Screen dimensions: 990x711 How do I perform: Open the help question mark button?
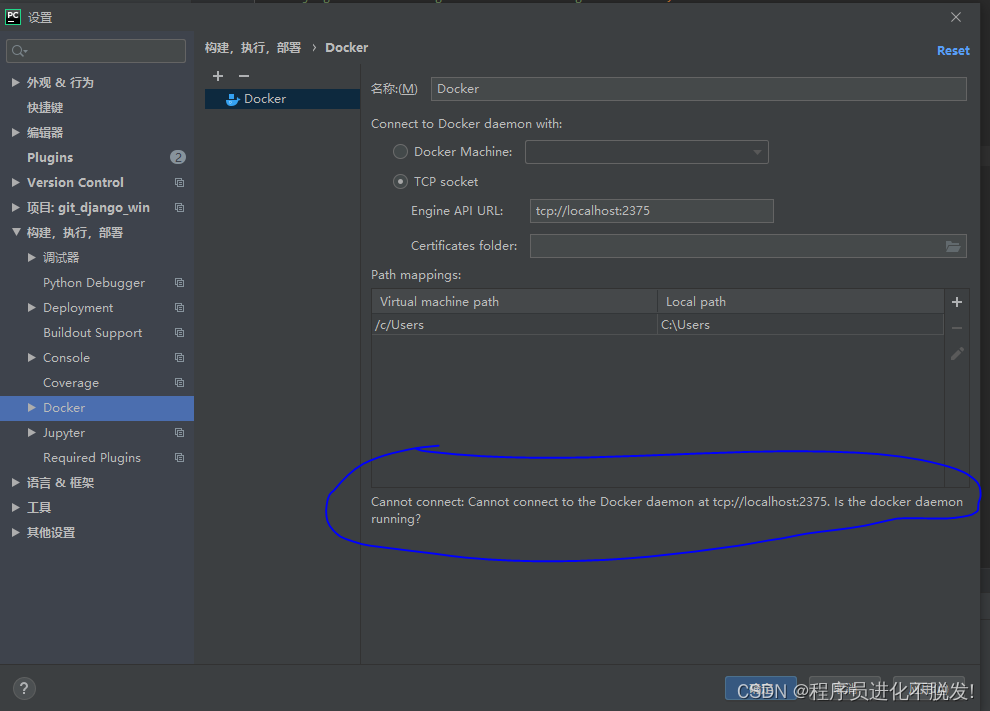coord(24,688)
